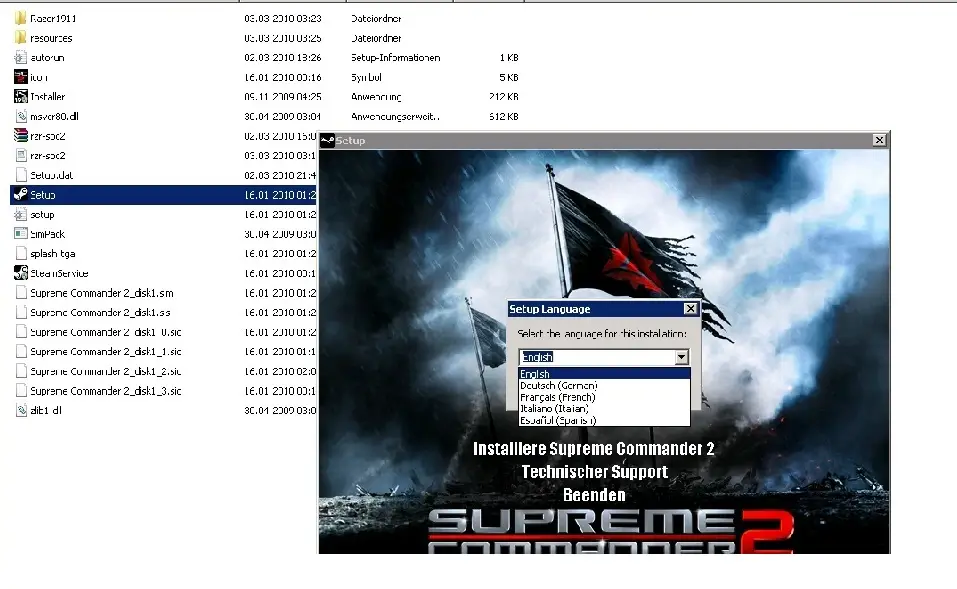Click the Supreme Commander 2_disk1_2.sic file icon

(21, 370)
